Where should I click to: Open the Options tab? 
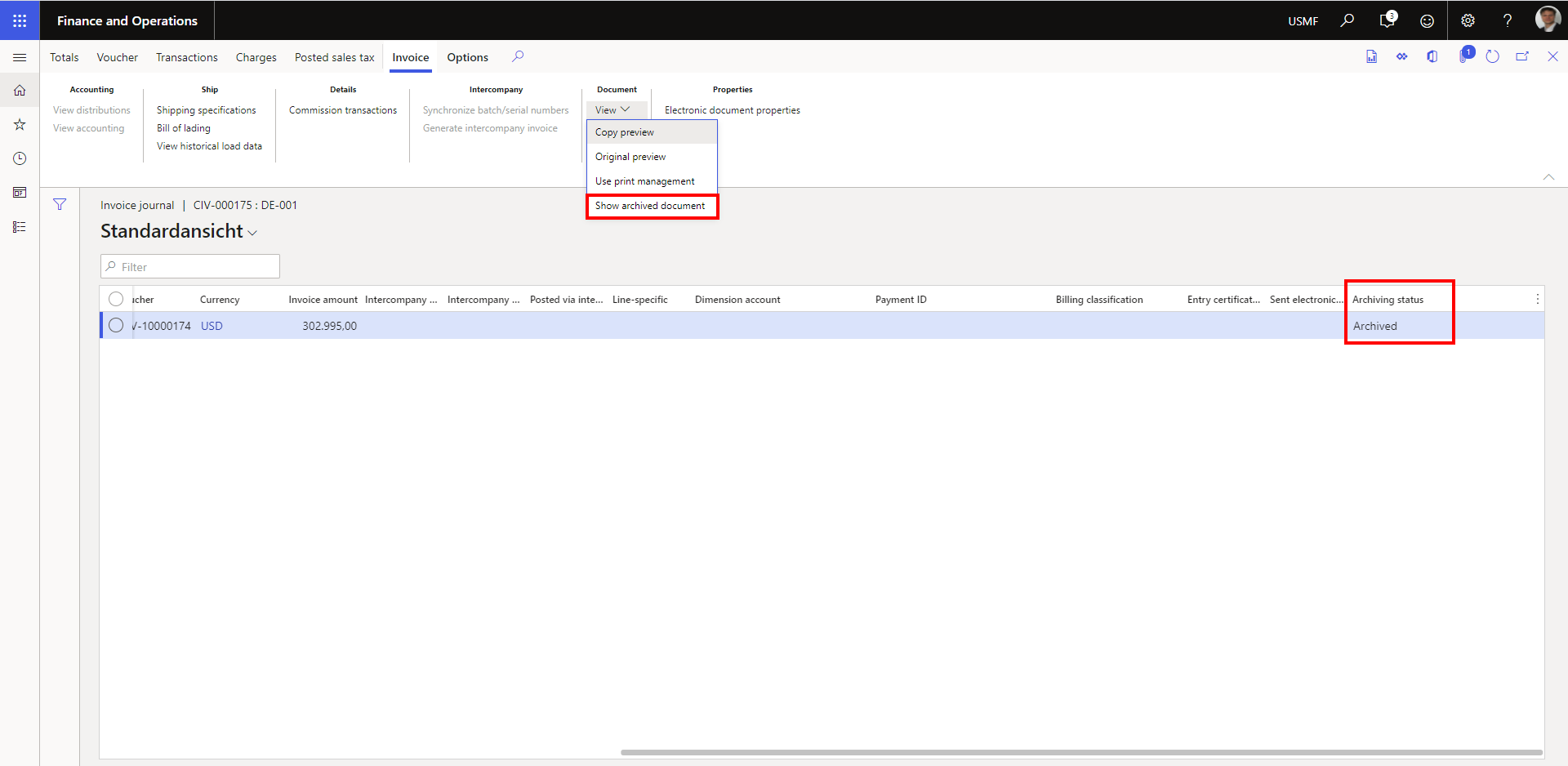[x=468, y=57]
